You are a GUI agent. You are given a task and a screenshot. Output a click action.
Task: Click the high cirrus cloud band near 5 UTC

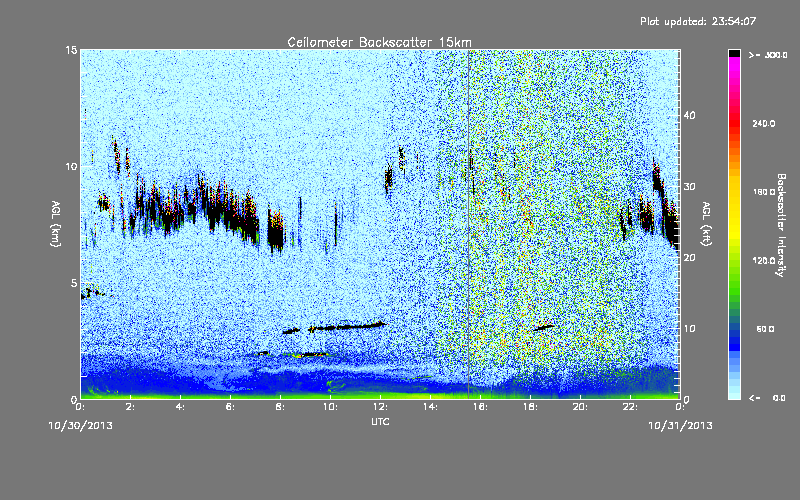(x=196, y=207)
